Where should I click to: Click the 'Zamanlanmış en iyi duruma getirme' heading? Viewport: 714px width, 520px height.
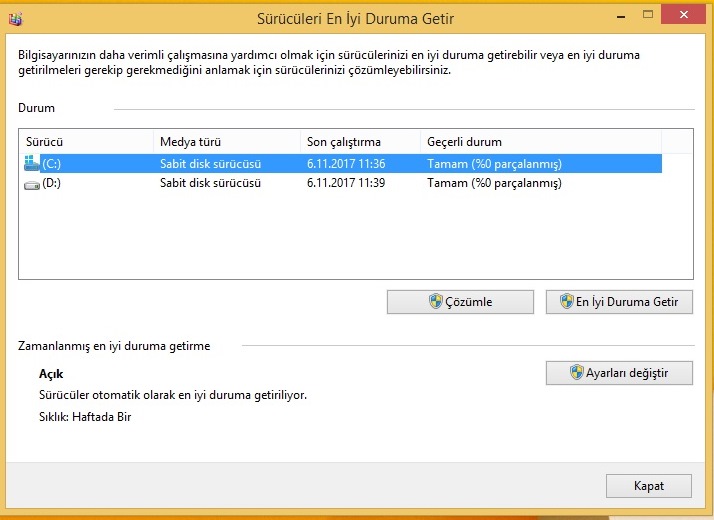pos(114,346)
